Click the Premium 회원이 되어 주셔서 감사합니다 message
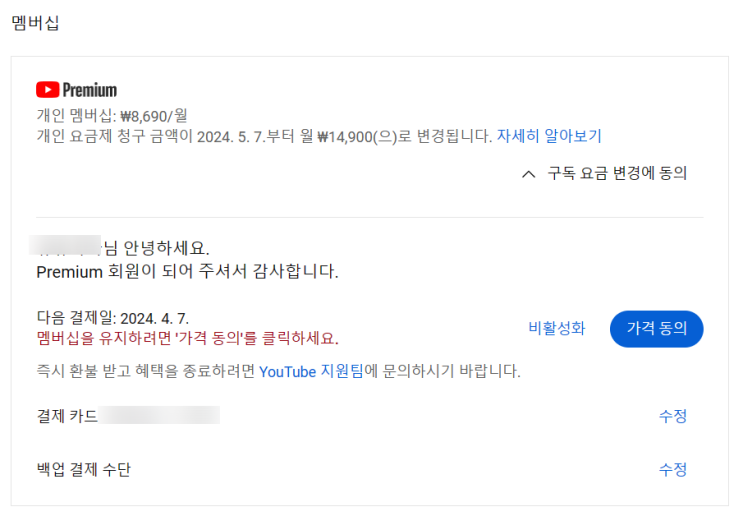This screenshot has width=743, height=516. (187, 271)
